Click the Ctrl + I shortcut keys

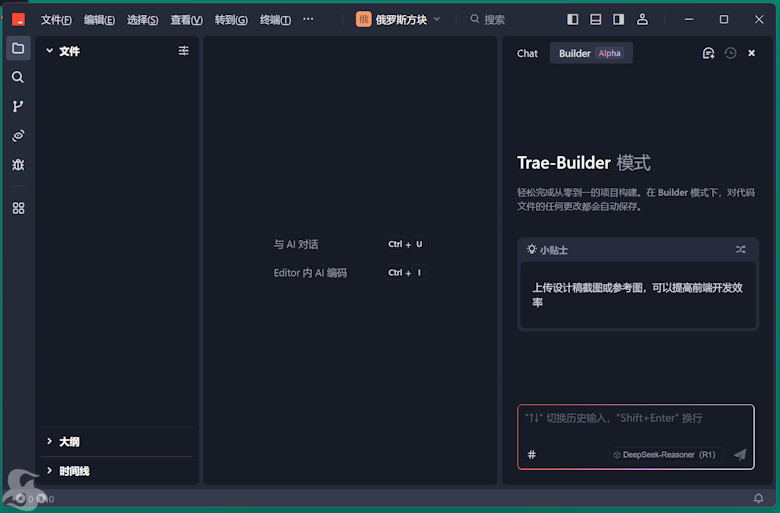coord(405,273)
